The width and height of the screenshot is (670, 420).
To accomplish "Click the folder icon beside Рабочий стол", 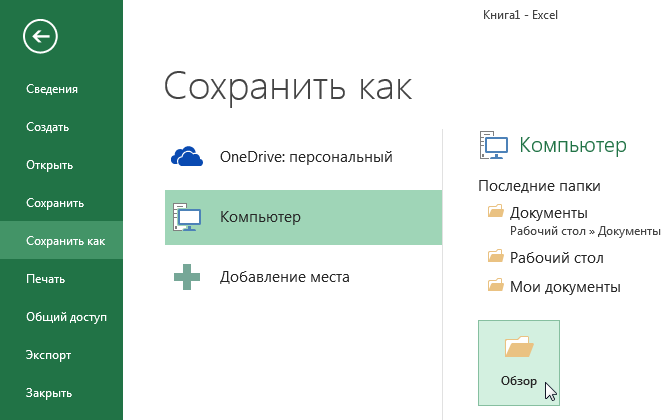I will coord(496,256).
